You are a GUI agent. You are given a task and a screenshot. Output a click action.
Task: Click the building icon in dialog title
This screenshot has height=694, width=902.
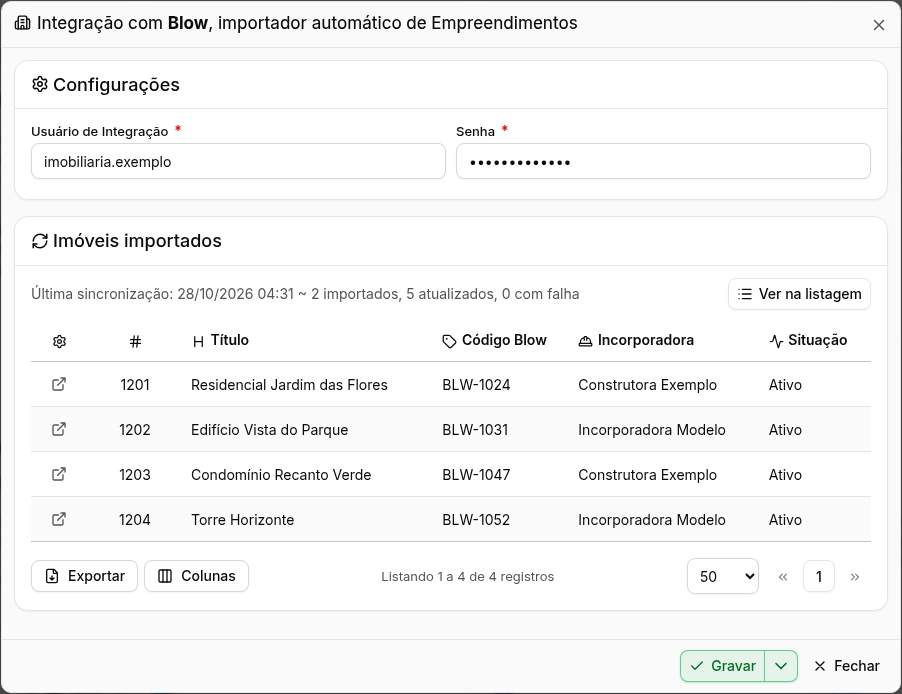[x=22, y=23]
